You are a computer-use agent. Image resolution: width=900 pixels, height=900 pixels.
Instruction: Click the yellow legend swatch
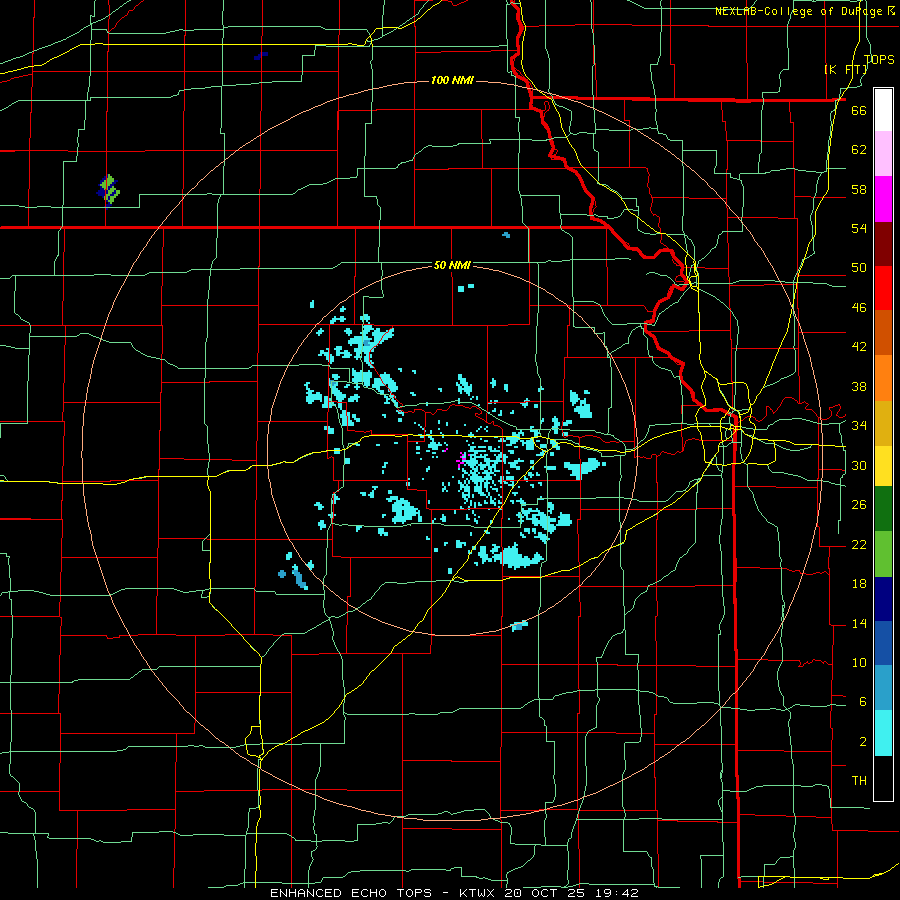coord(883,466)
